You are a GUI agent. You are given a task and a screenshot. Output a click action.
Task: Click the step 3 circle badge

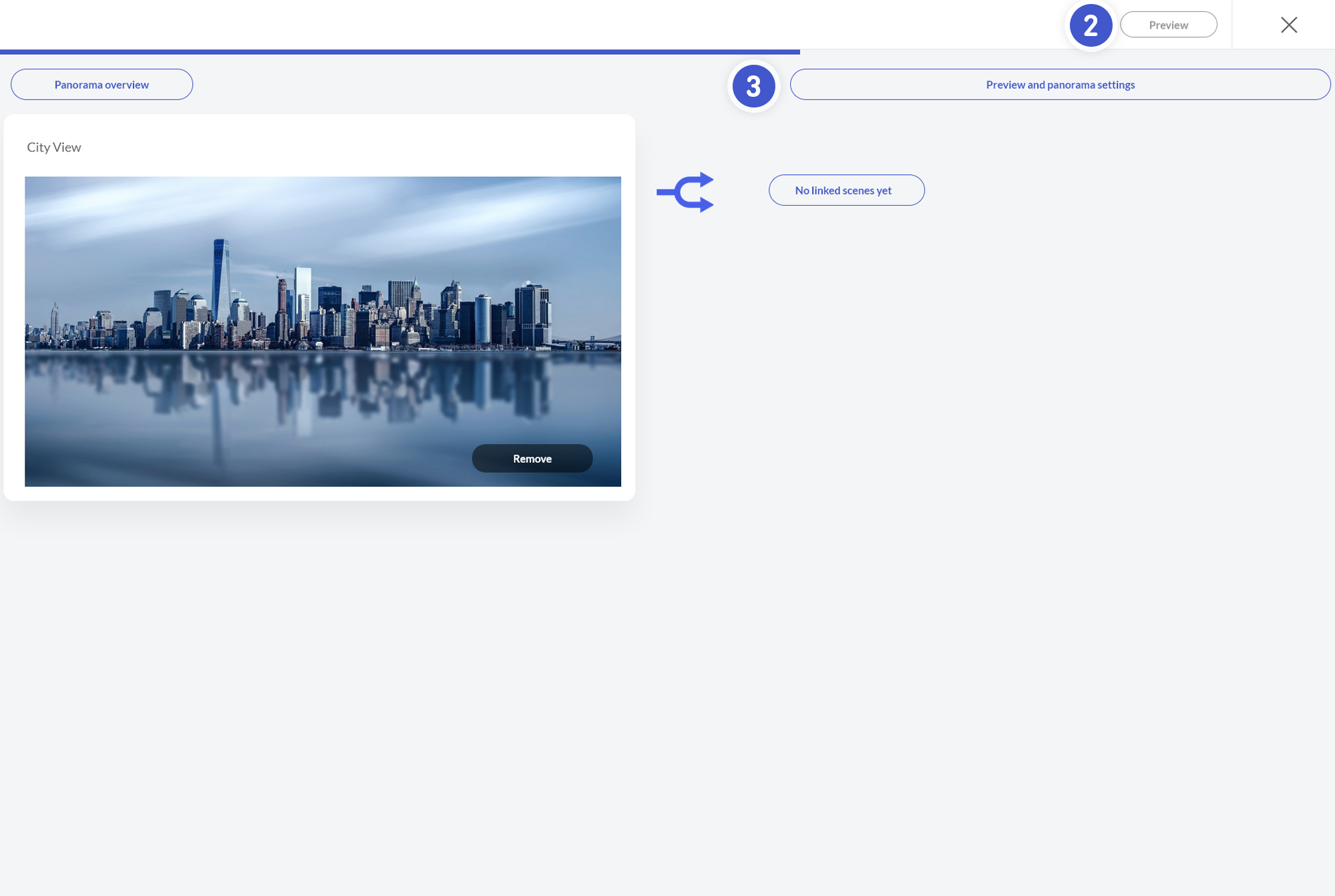[x=753, y=86]
